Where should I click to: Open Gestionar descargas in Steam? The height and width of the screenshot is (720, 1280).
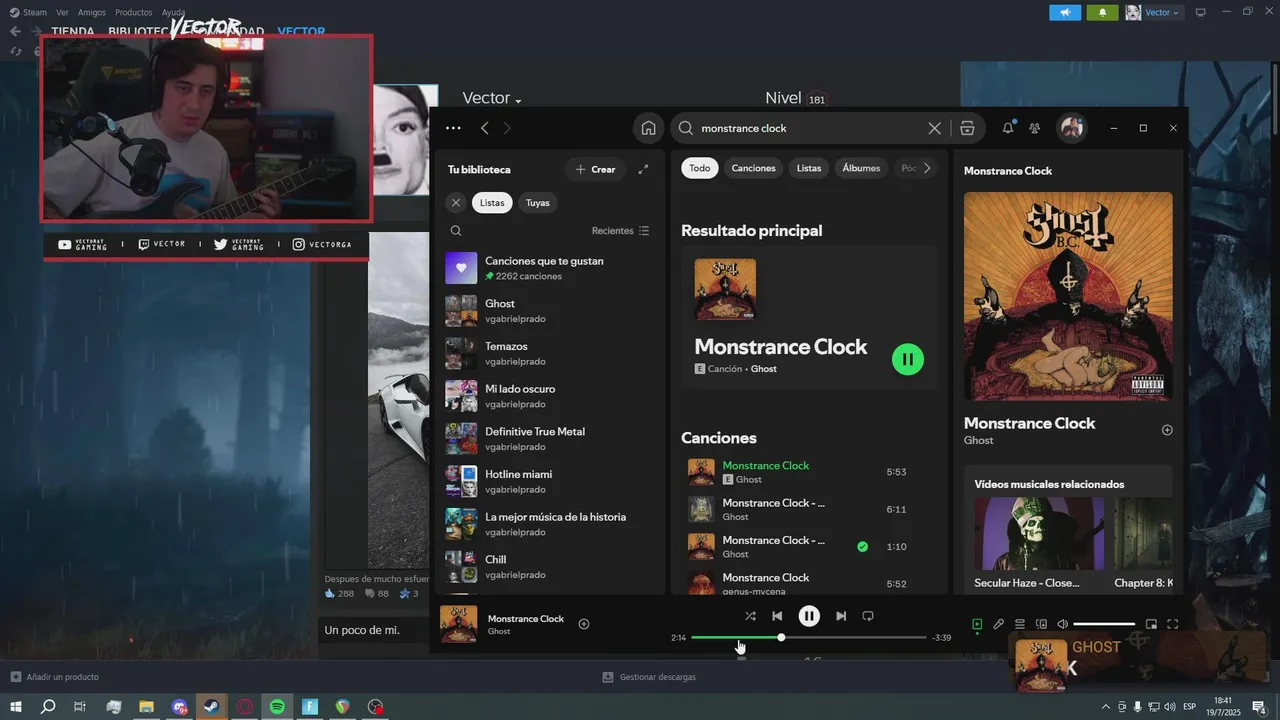[649, 677]
